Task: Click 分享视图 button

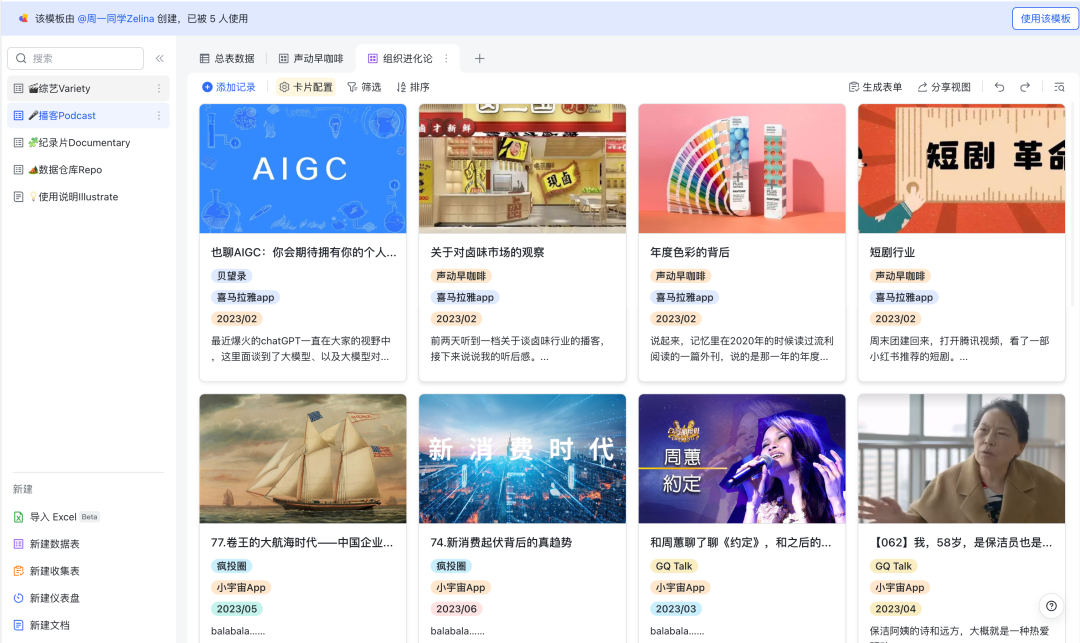Action: [944, 87]
